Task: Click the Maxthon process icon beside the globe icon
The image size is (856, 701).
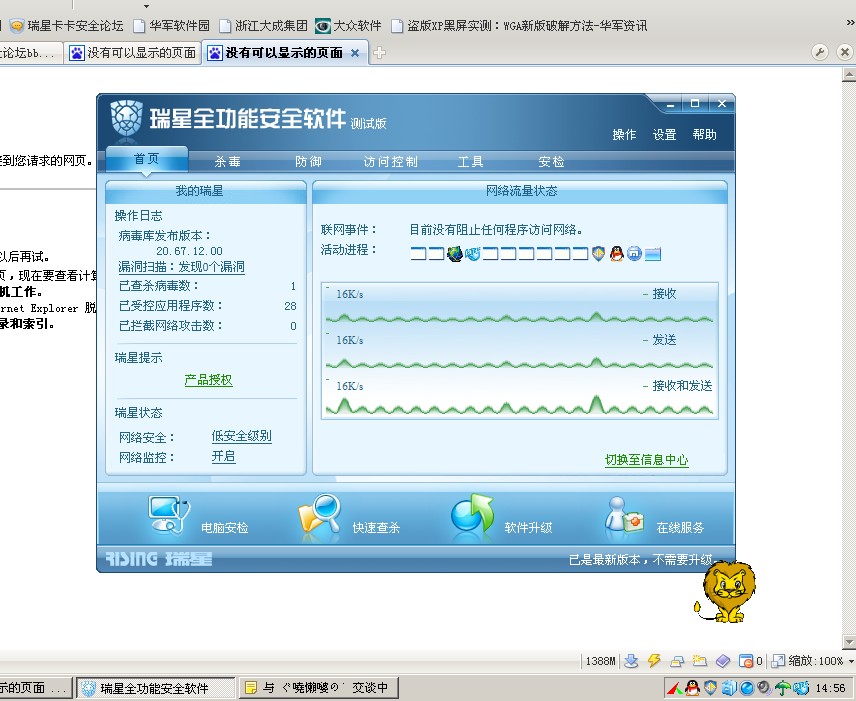Action: (x=472, y=253)
